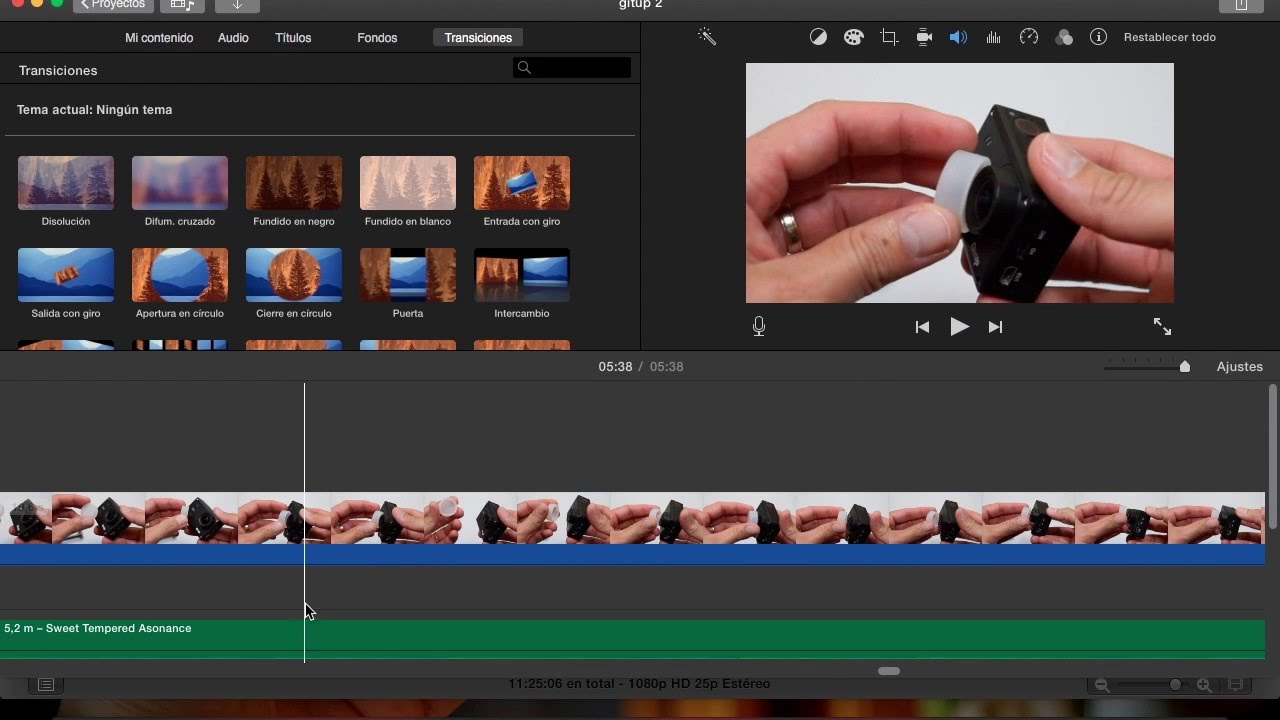The image size is (1280, 720).
Task: Click the Transiciones panel heading
Action: pos(58,71)
